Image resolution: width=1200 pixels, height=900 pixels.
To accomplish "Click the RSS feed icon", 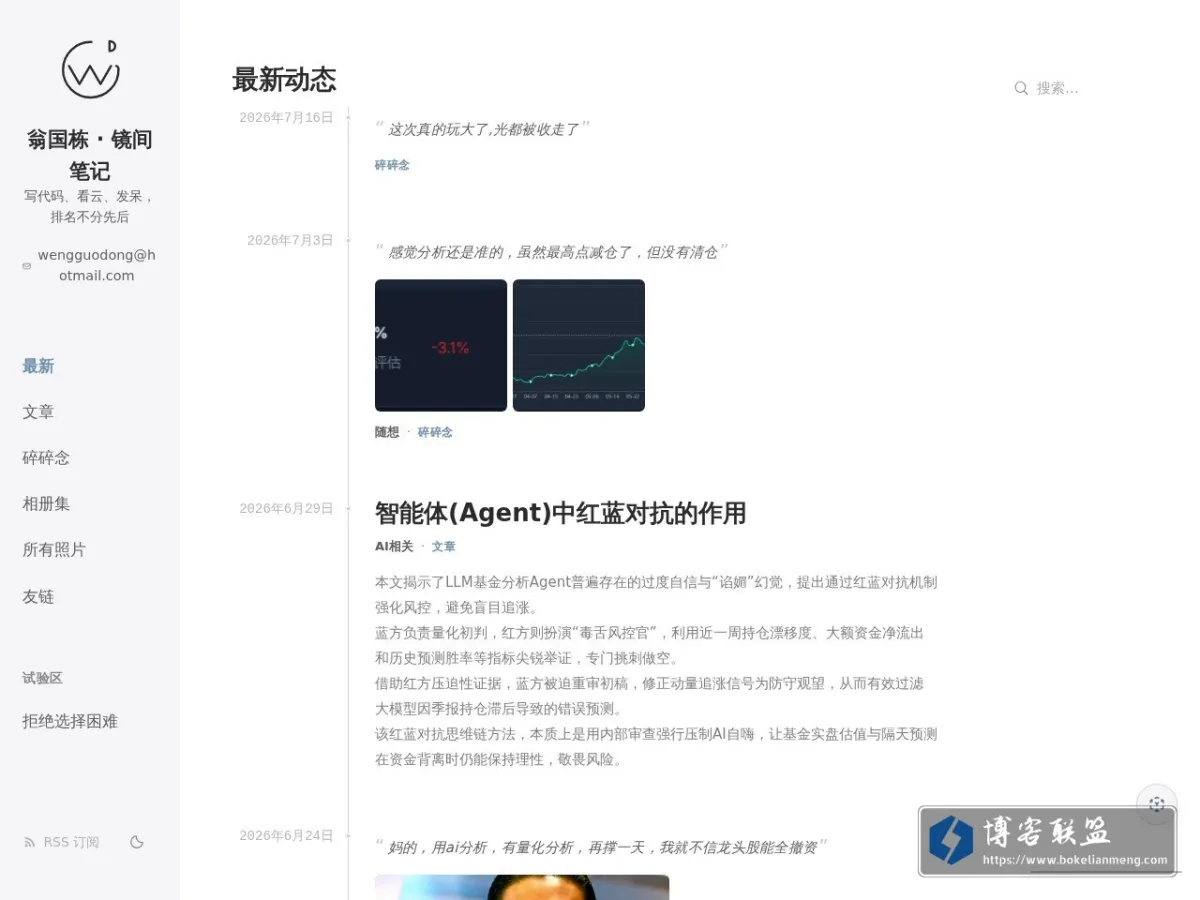I will point(29,842).
